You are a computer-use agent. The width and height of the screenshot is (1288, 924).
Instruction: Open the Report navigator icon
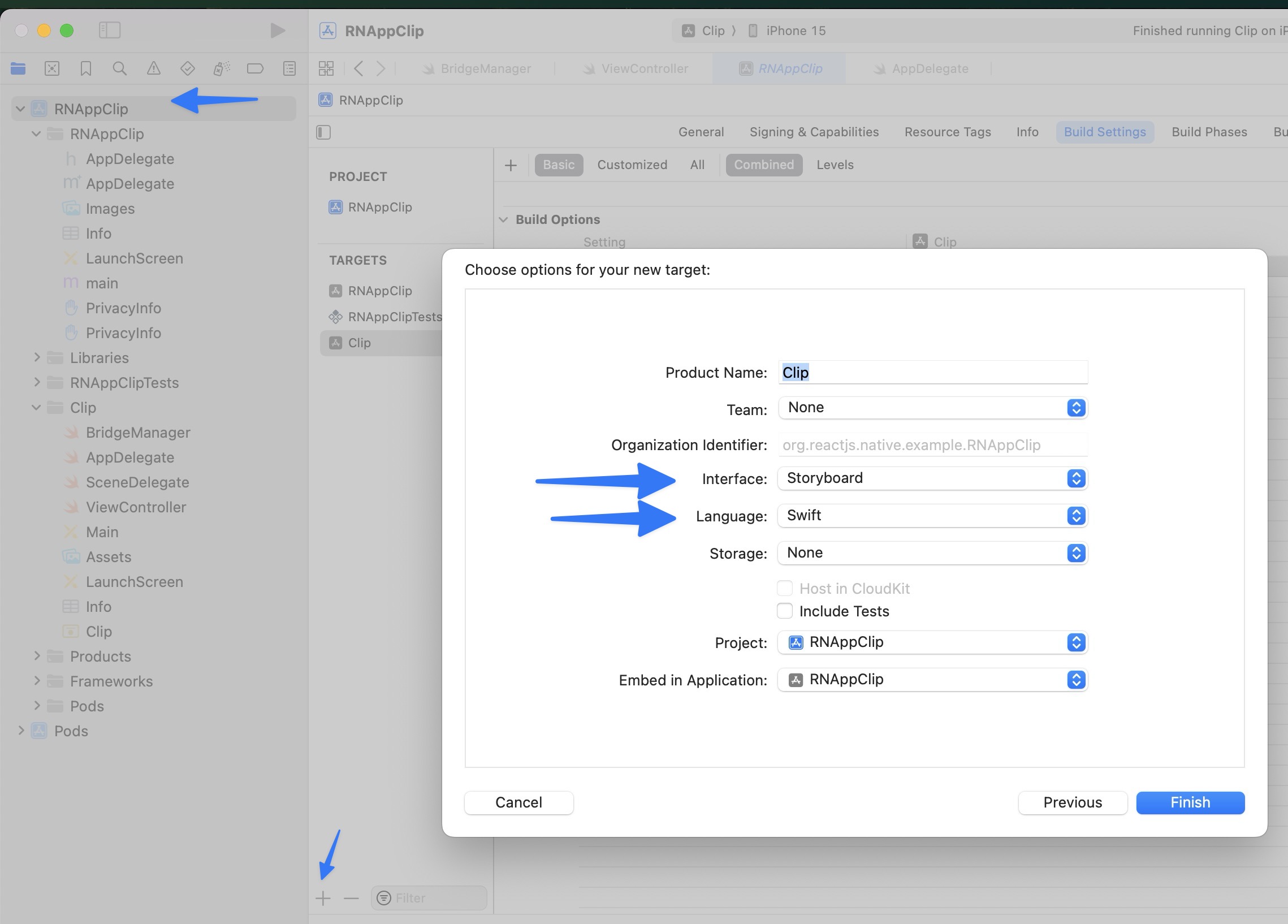click(x=289, y=69)
